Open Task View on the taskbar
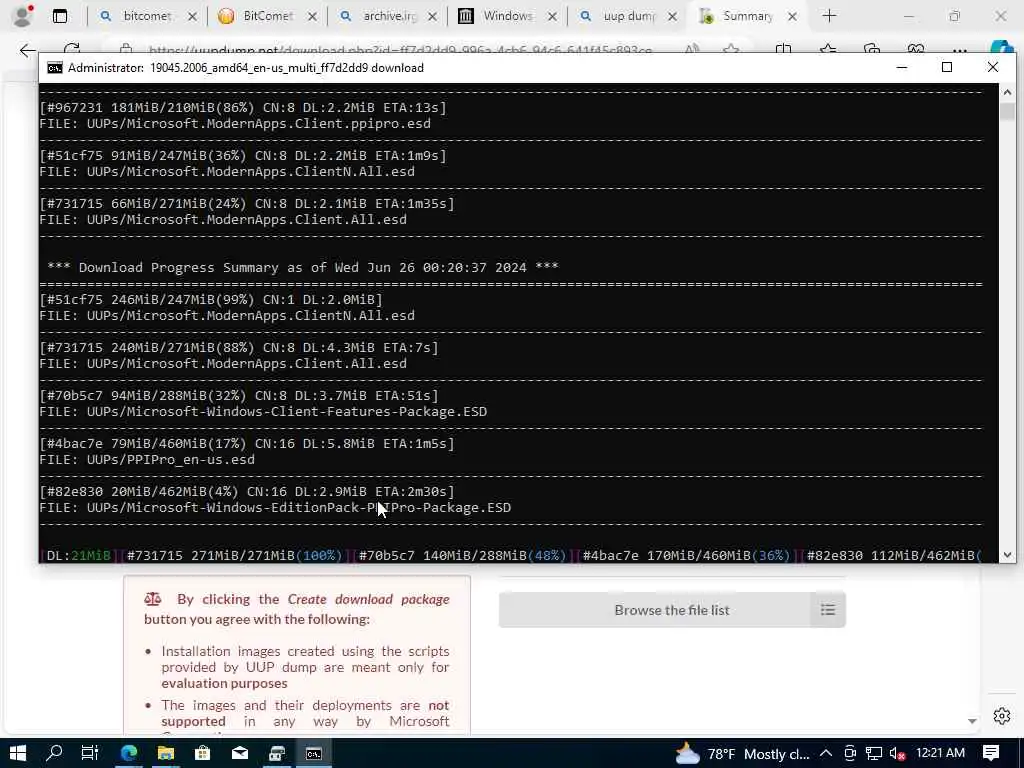This screenshot has width=1024, height=768. coord(90,754)
